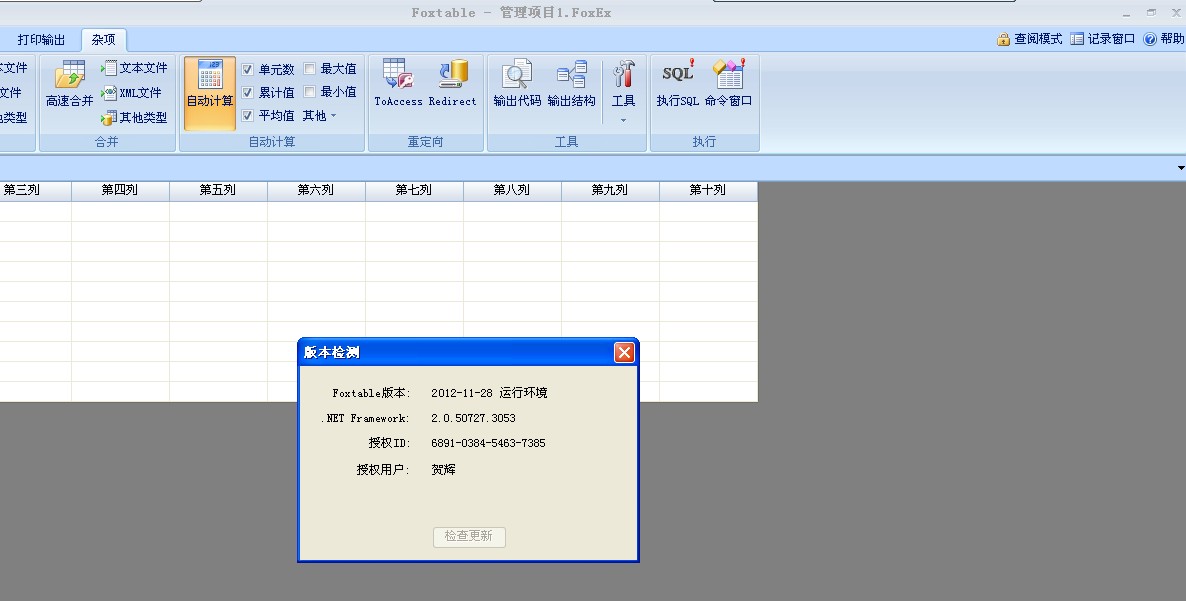Restore down the Foxtable window
The image size is (1186, 601).
click(1151, 13)
